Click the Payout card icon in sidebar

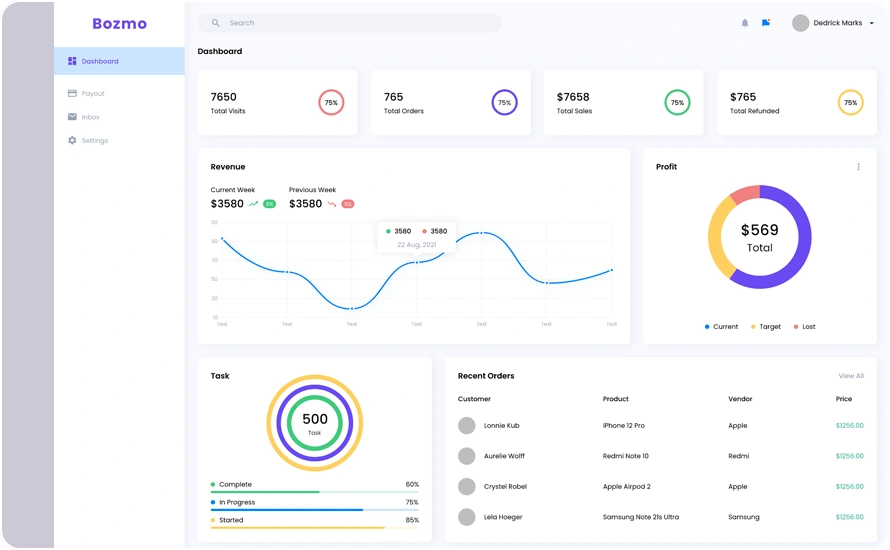pos(72,94)
